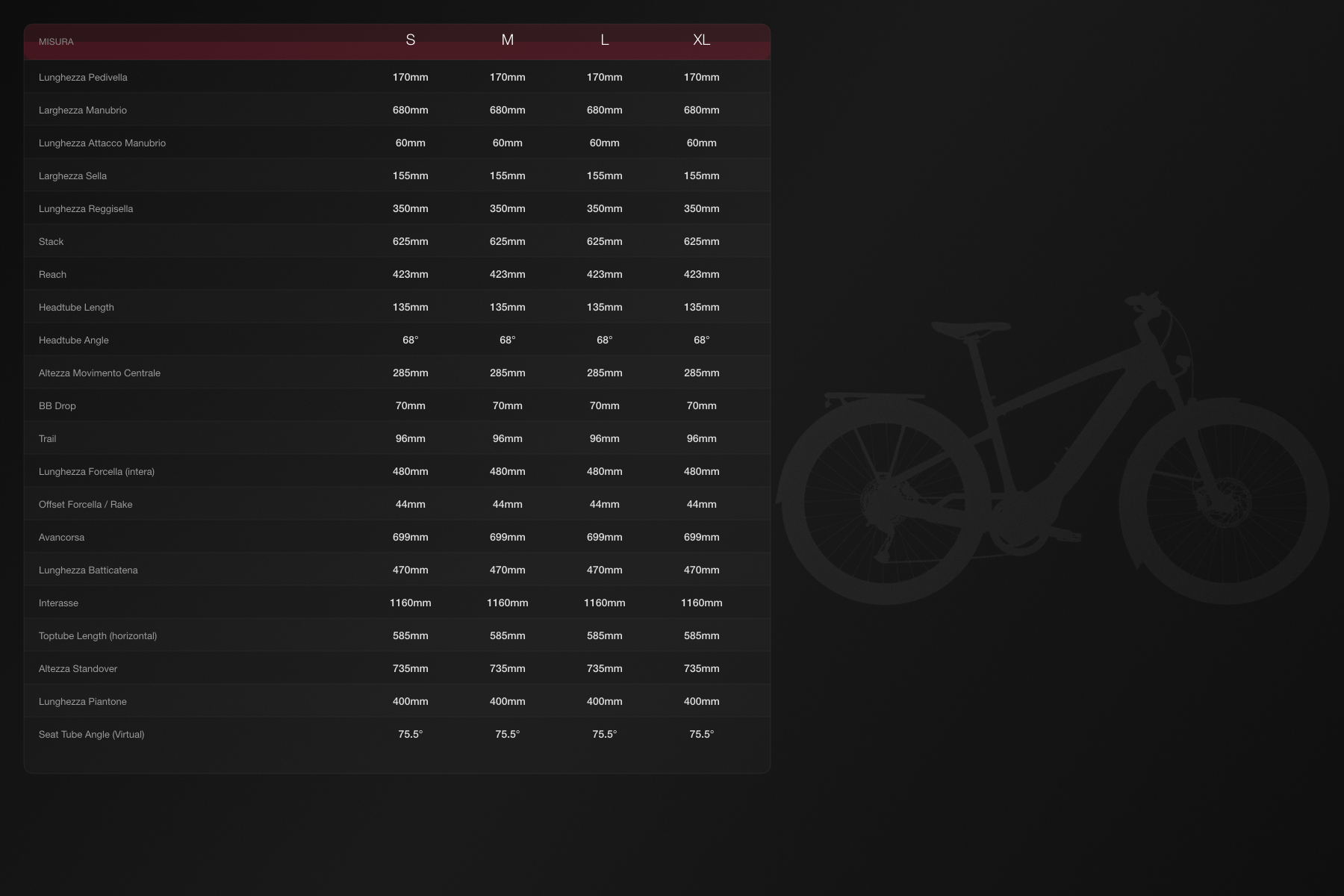Choose the L size column header
The width and height of the screenshot is (1344, 896).
[x=604, y=40]
